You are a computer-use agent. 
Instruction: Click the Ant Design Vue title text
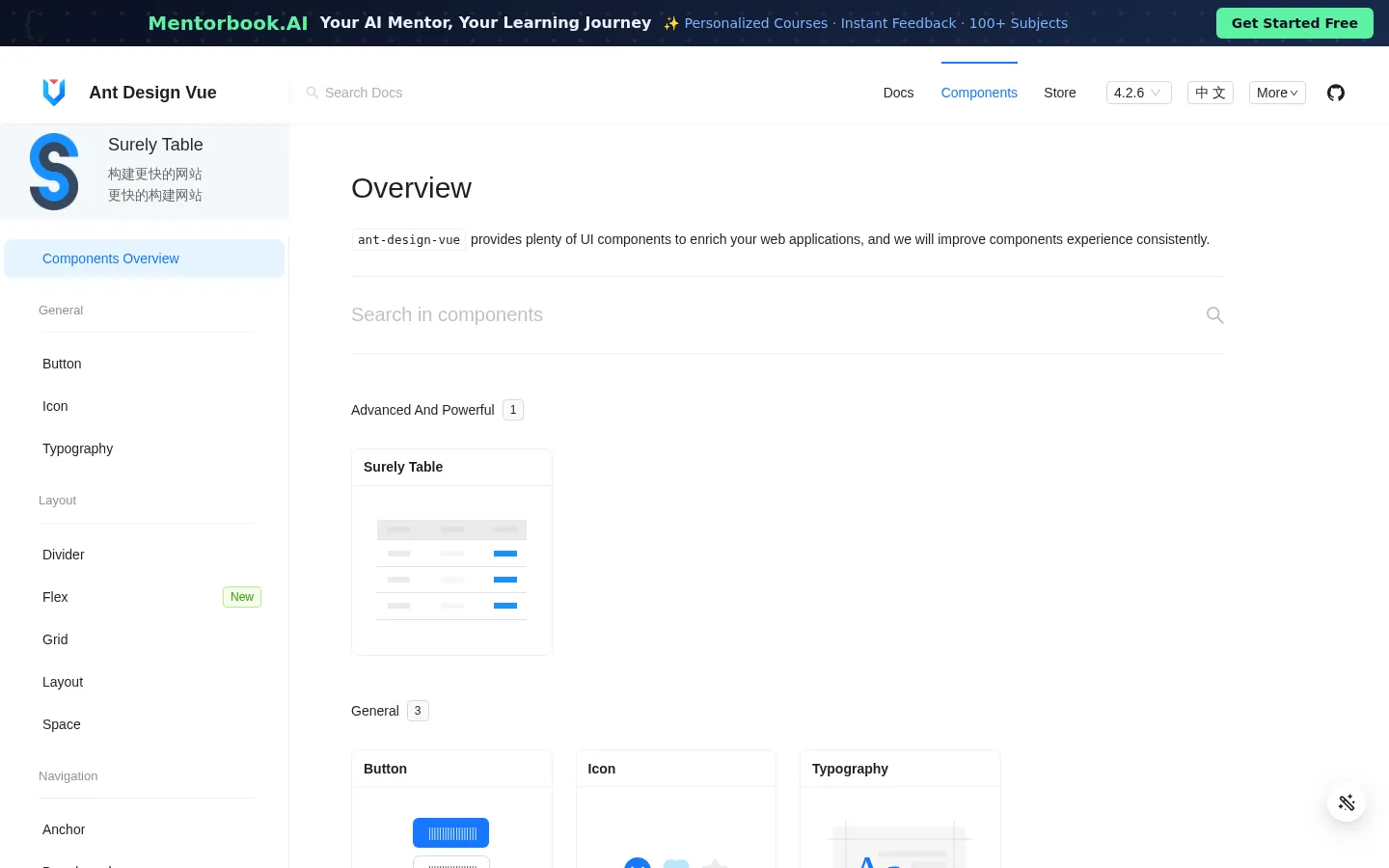click(x=152, y=93)
